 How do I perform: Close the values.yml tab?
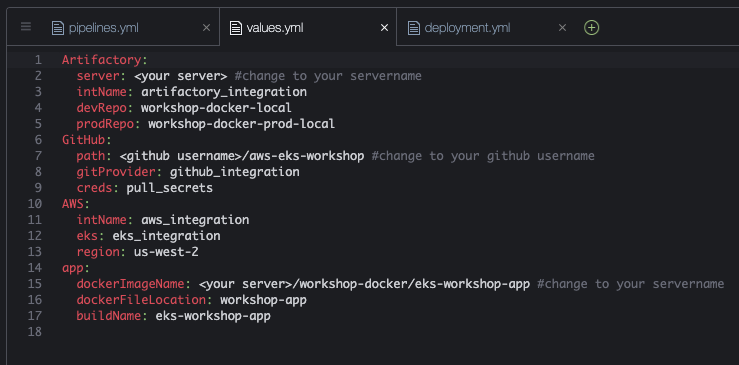pos(384,28)
